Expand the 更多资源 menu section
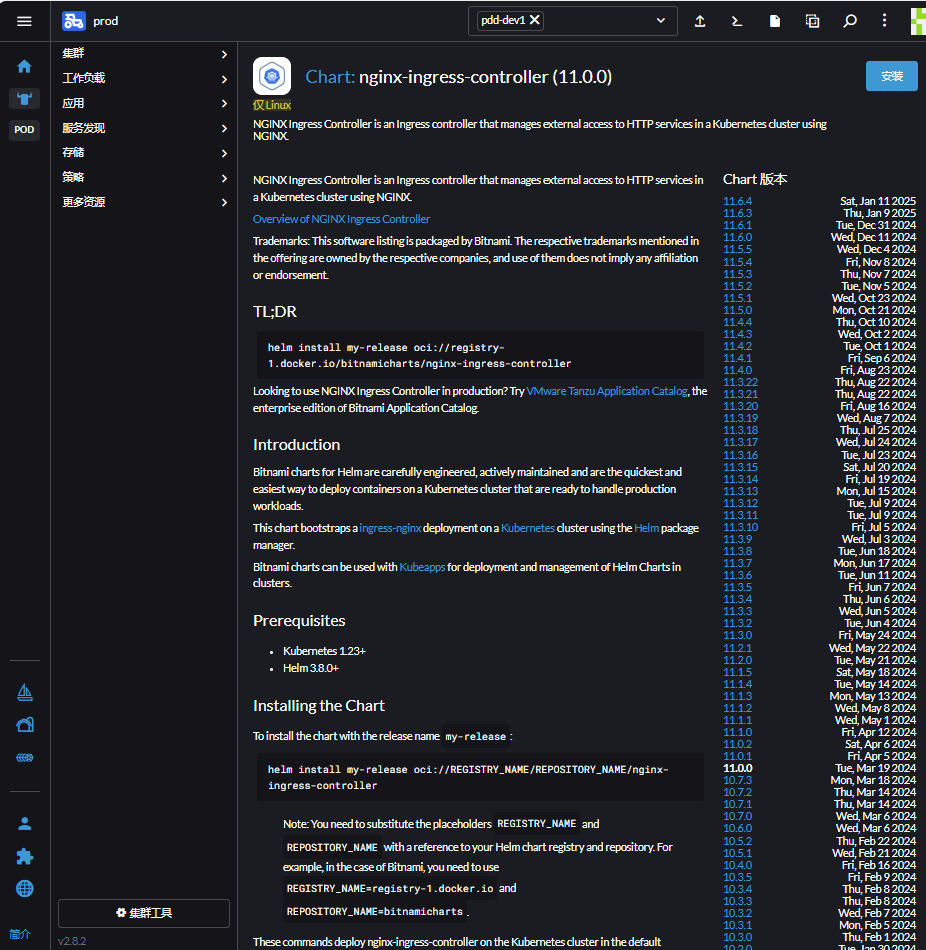Viewport: 926px width, 950px height. point(144,202)
